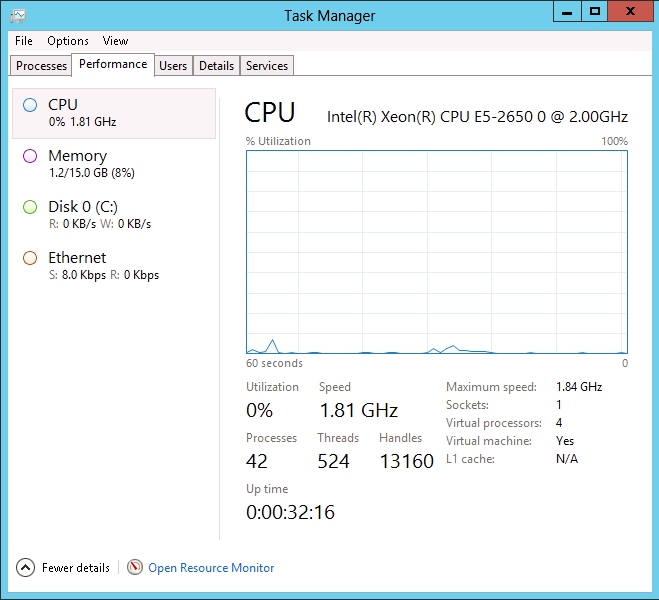The image size is (659, 600).
Task: Click the Resource Monitor icon
Action: coord(135,568)
